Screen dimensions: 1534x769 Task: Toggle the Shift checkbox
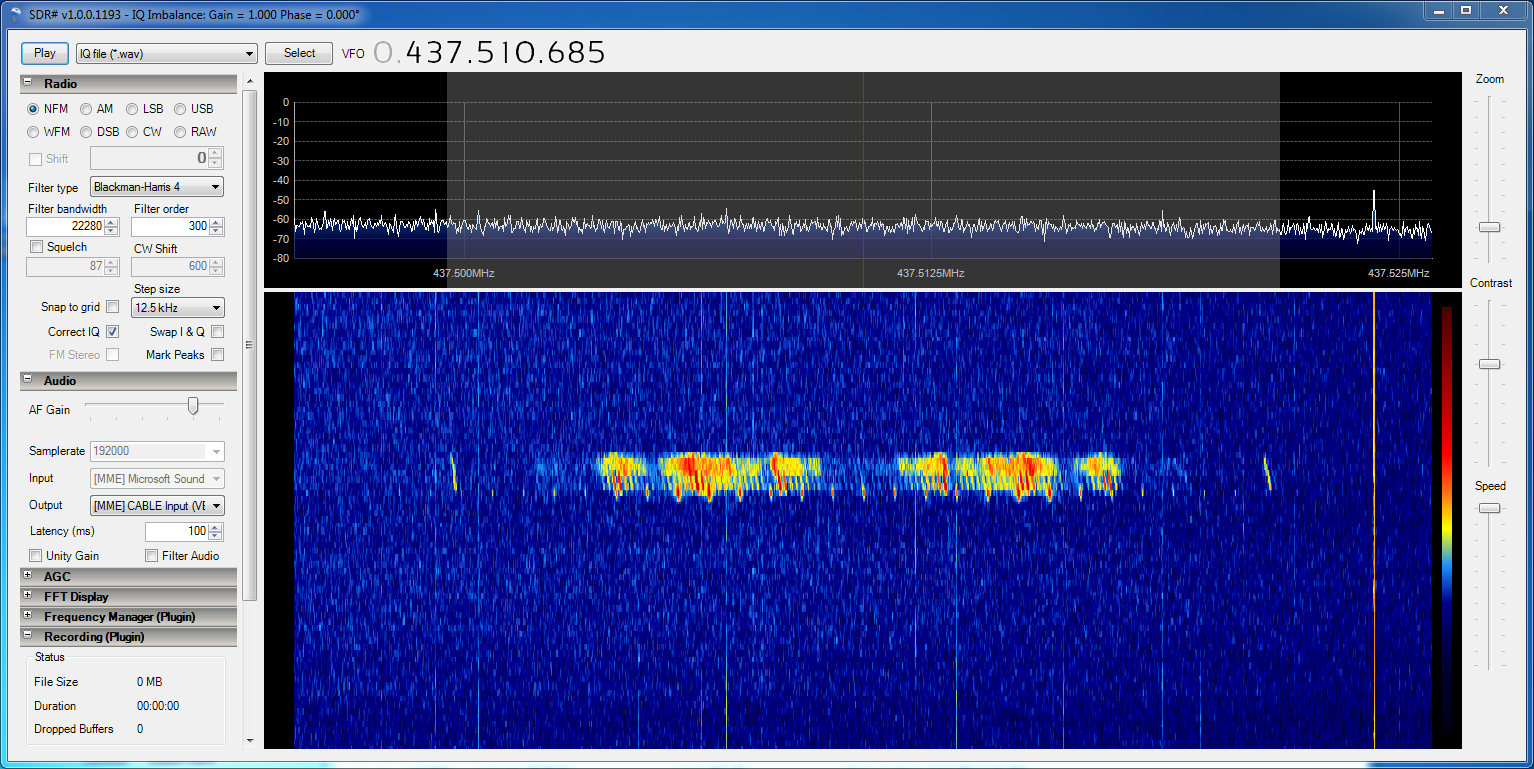click(x=36, y=159)
